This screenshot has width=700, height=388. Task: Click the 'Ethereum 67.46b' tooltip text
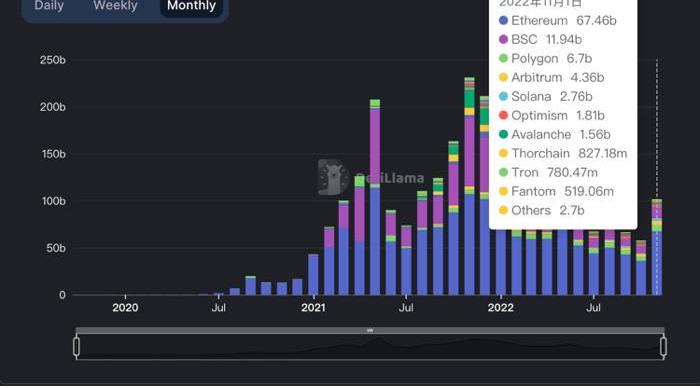click(564, 21)
